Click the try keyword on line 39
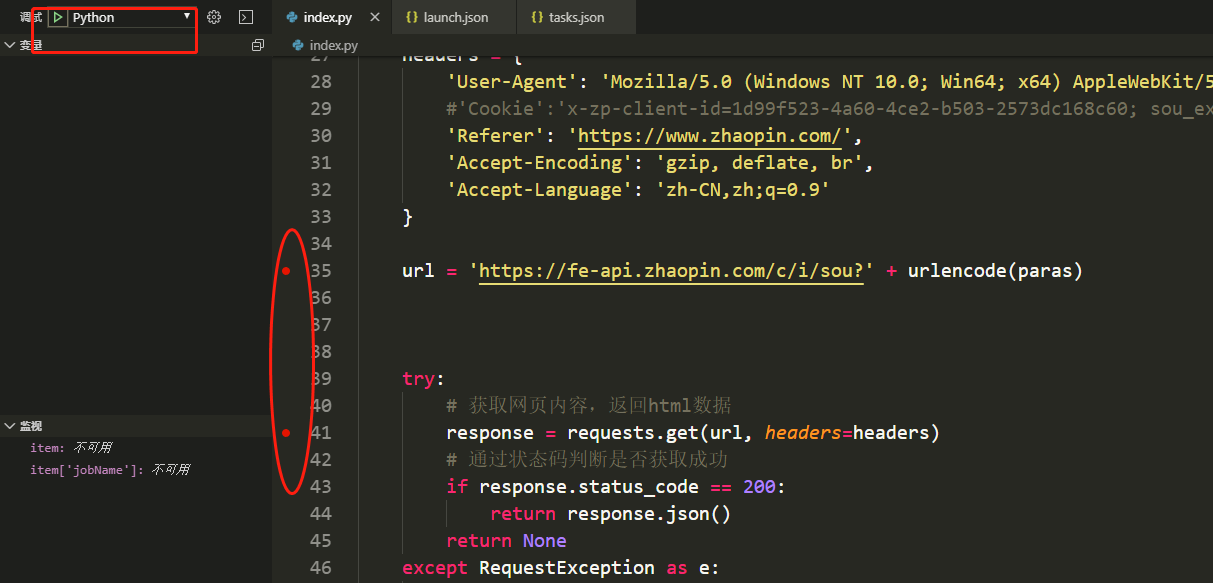 (418, 379)
